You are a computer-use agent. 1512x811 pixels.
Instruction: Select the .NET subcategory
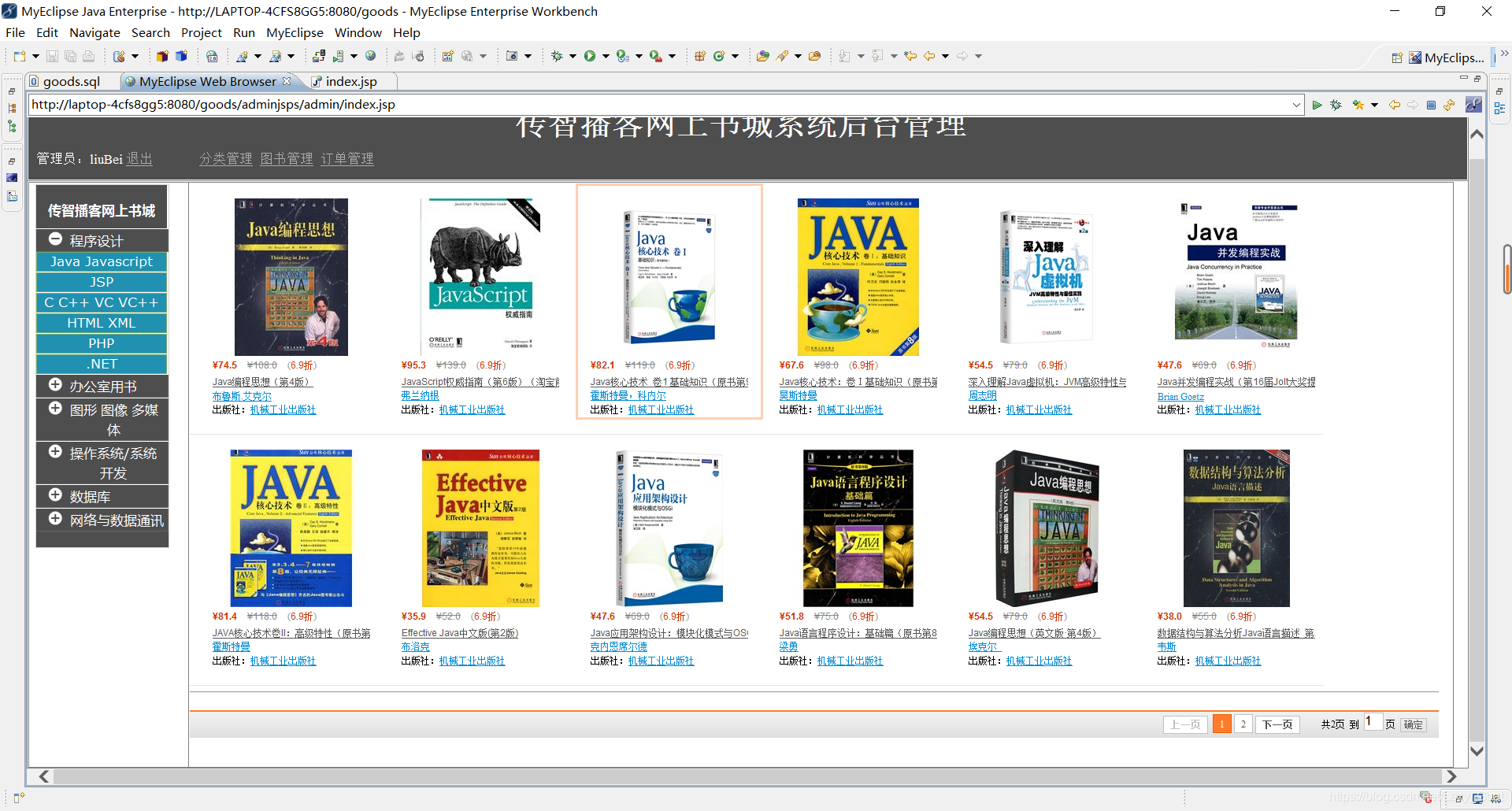102,364
